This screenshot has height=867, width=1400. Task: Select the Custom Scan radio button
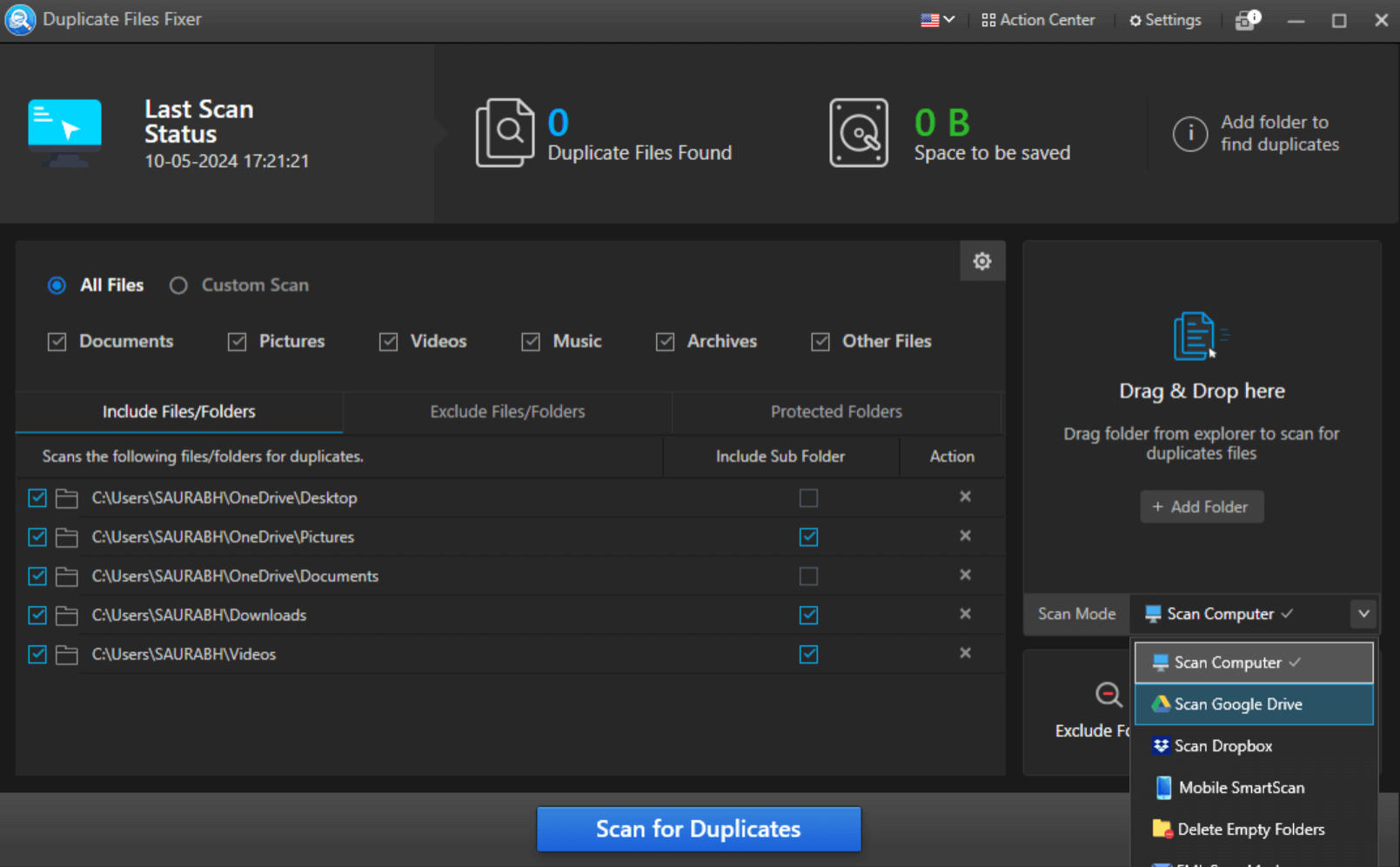coord(178,285)
